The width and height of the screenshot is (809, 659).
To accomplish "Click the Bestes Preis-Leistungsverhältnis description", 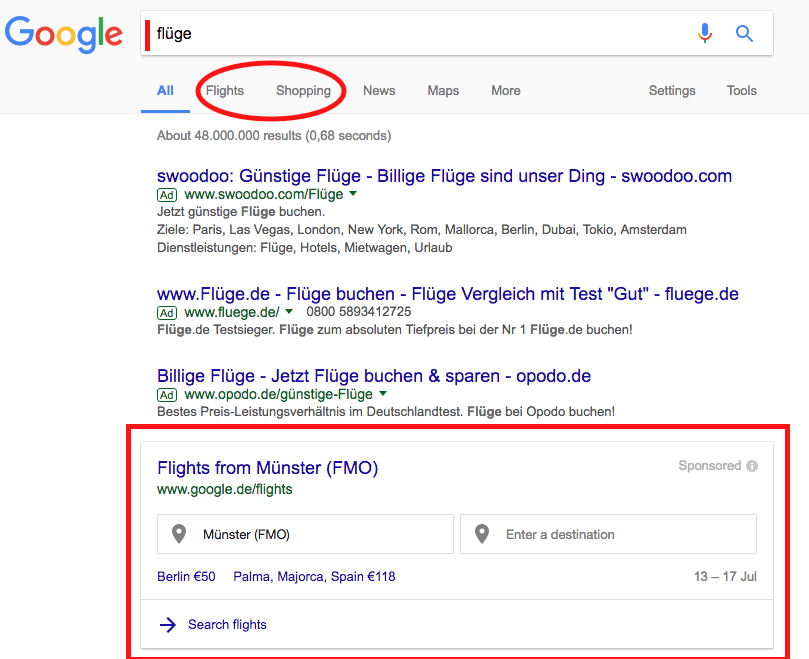I will pyautogui.click(x=386, y=412).
